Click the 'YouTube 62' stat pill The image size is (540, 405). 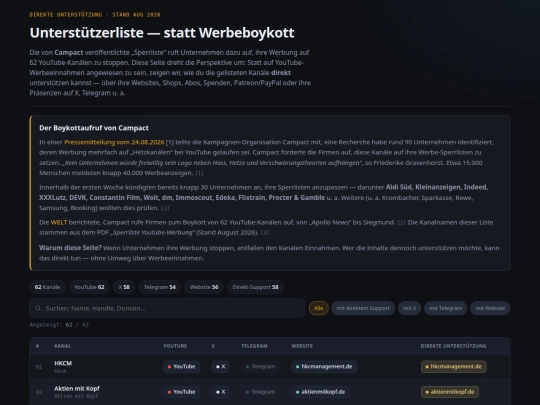(x=89, y=287)
